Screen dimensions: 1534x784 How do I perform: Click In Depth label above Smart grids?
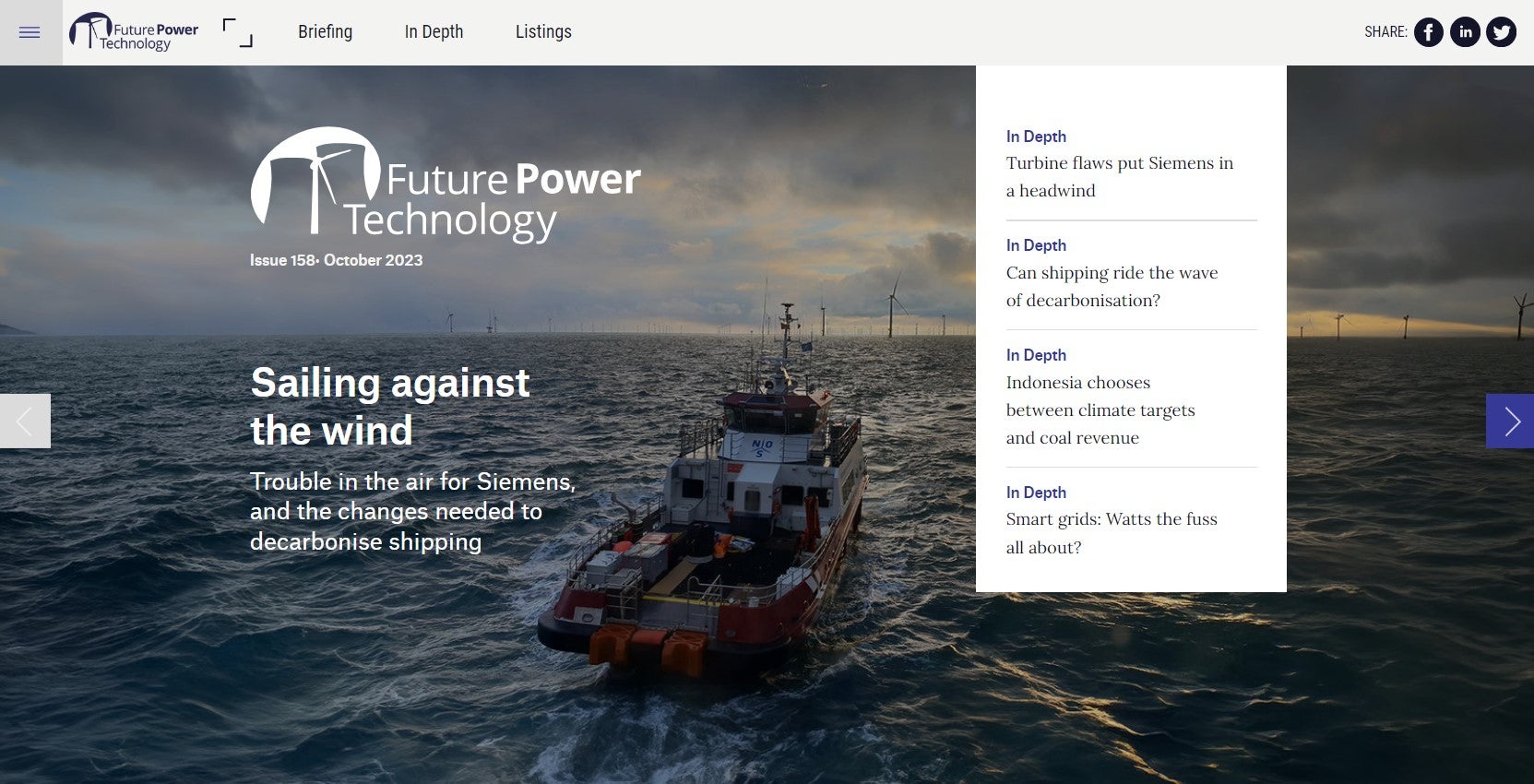tap(1036, 493)
